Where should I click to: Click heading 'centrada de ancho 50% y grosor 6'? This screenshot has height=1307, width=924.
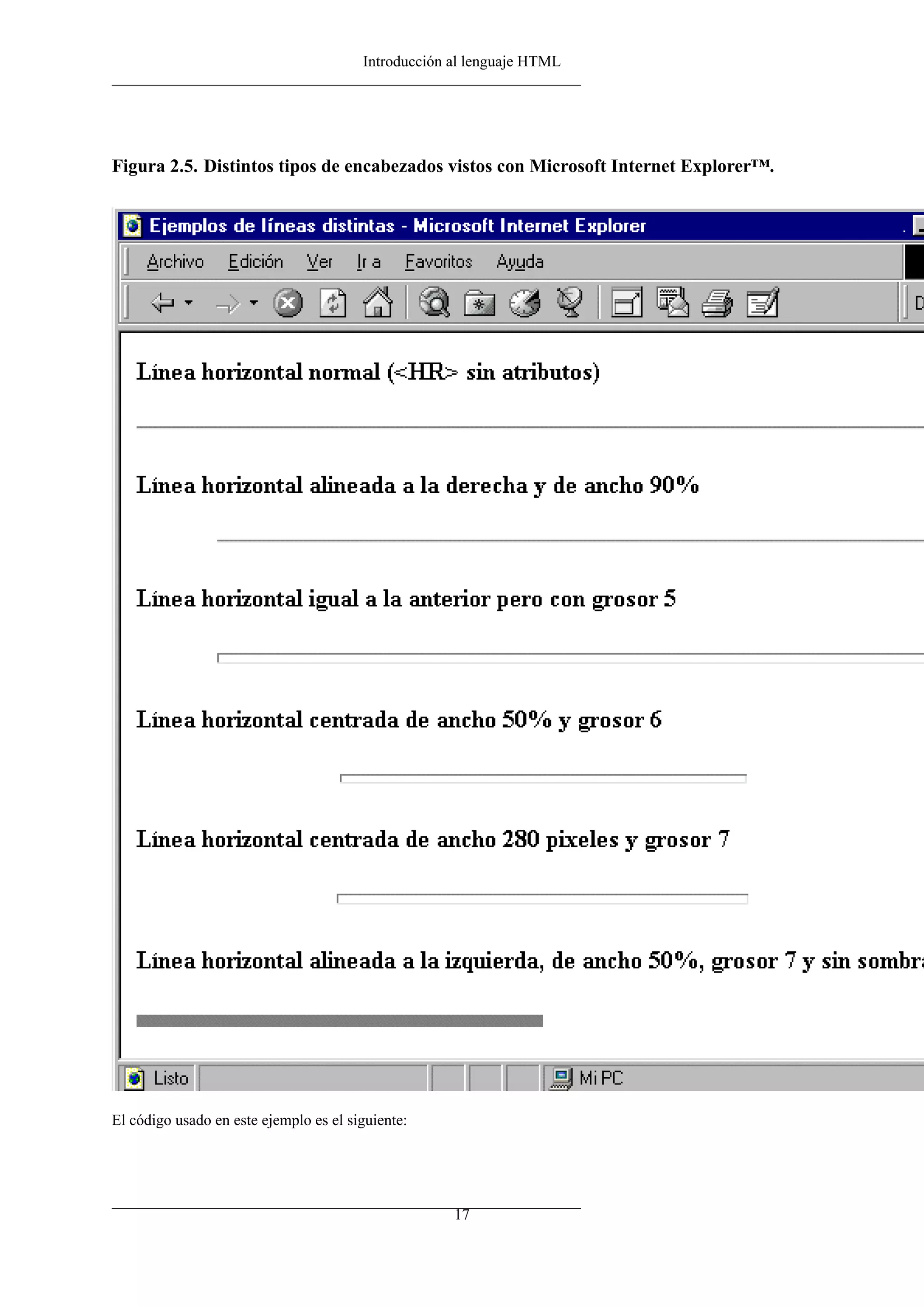point(399,720)
